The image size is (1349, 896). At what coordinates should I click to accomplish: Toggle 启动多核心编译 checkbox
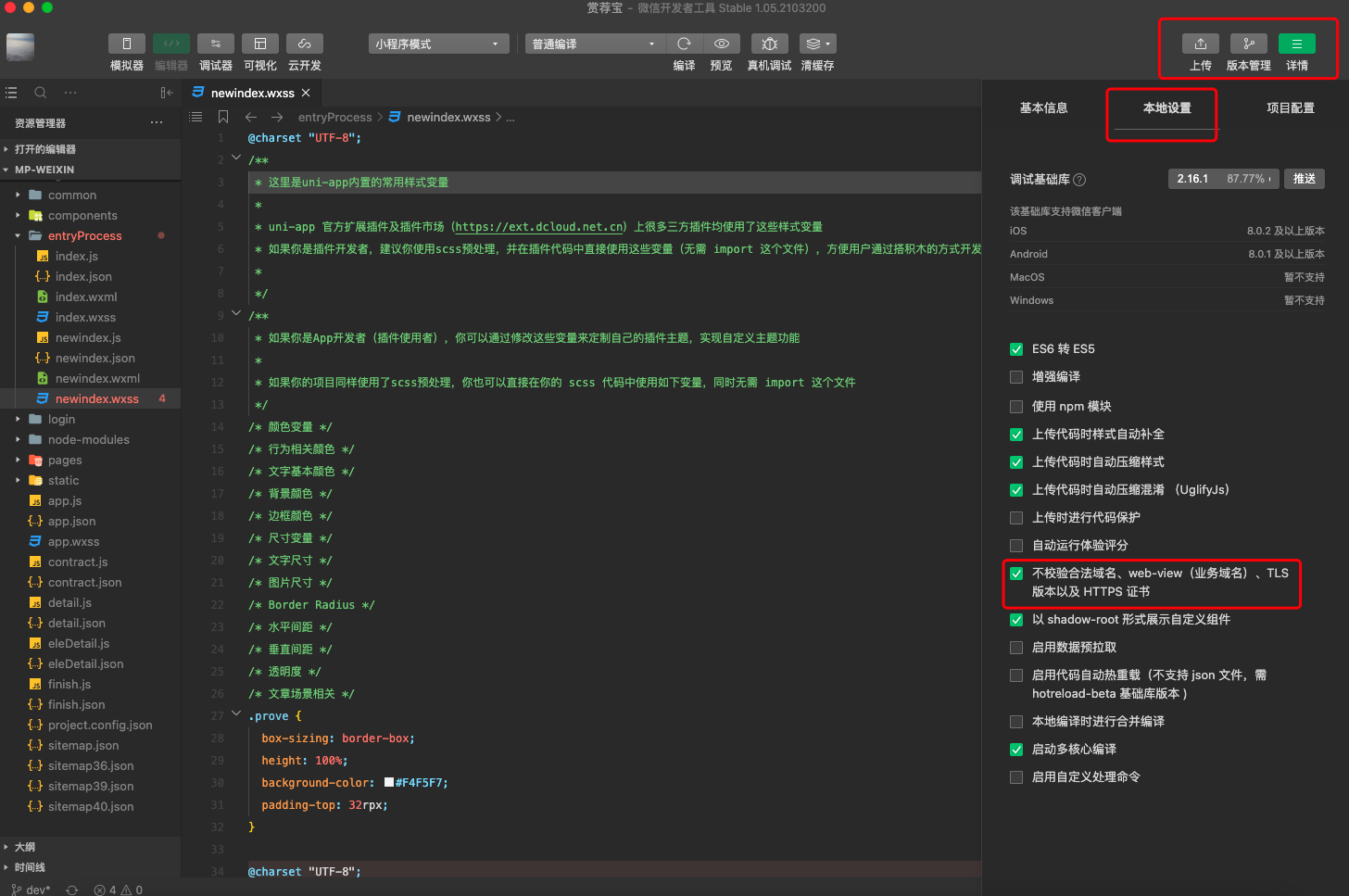pos(1016,750)
